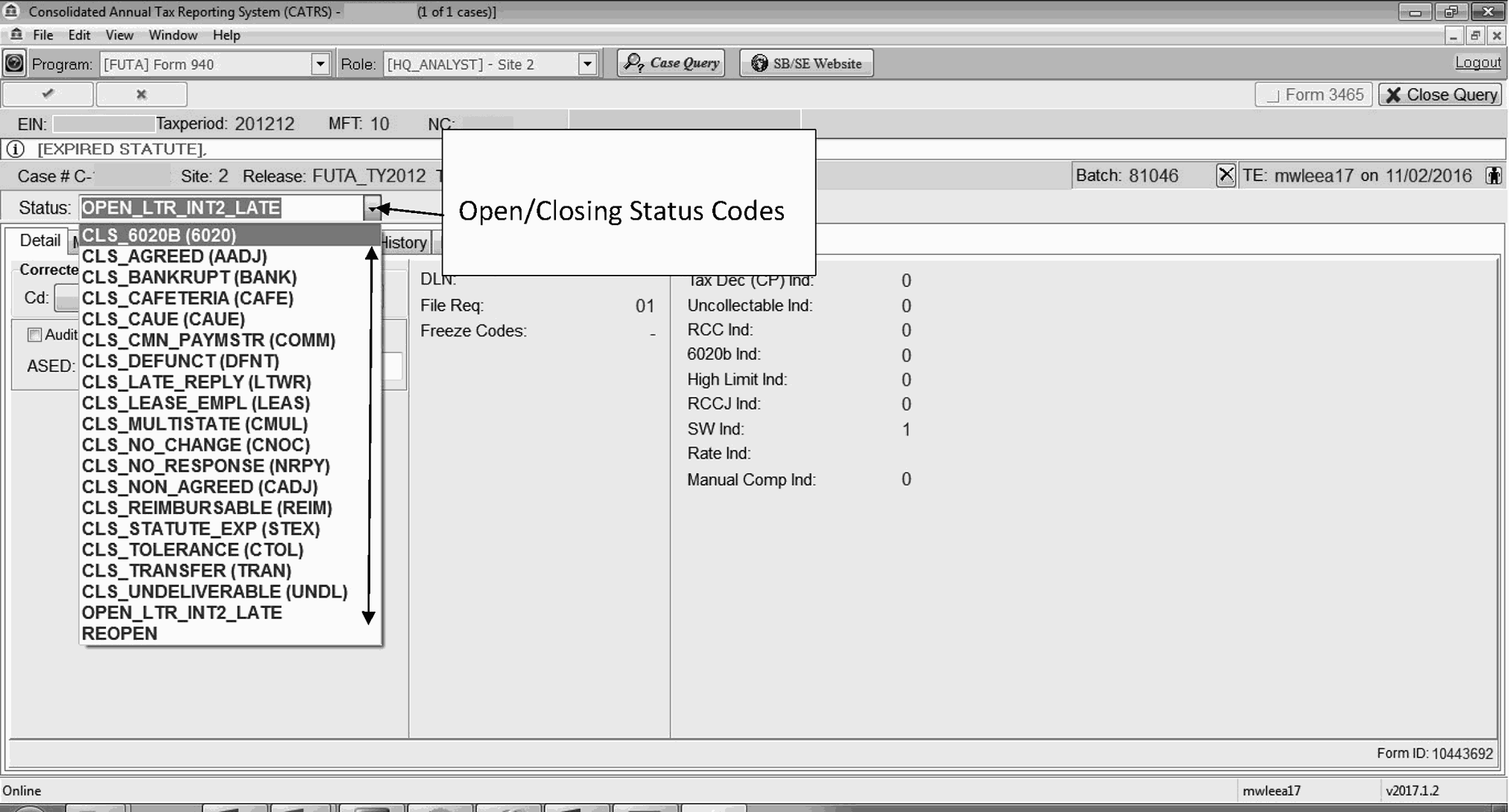Open the Window menu

click(173, 35)
